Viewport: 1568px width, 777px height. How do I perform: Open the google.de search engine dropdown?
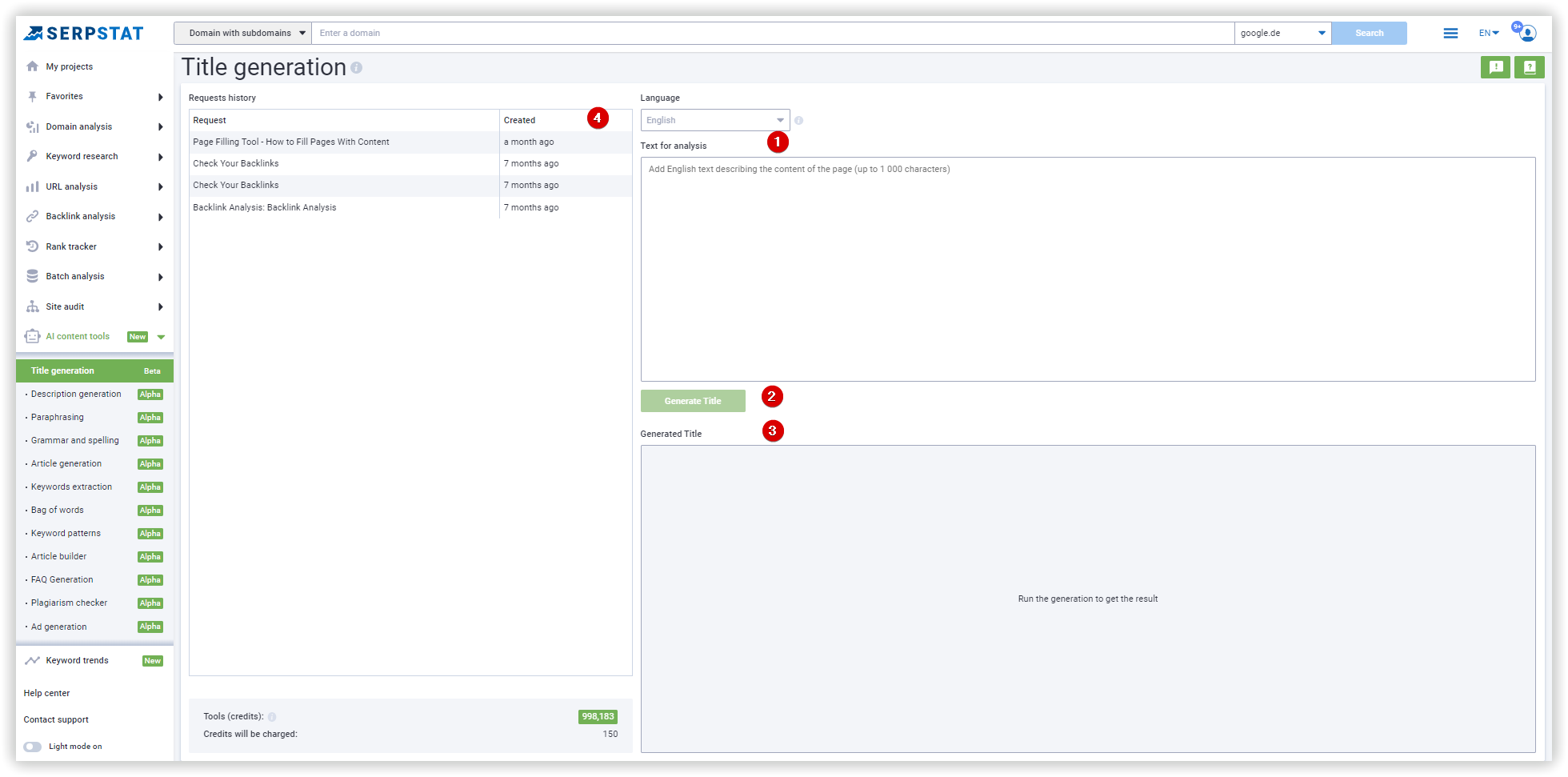[1283, 33]
